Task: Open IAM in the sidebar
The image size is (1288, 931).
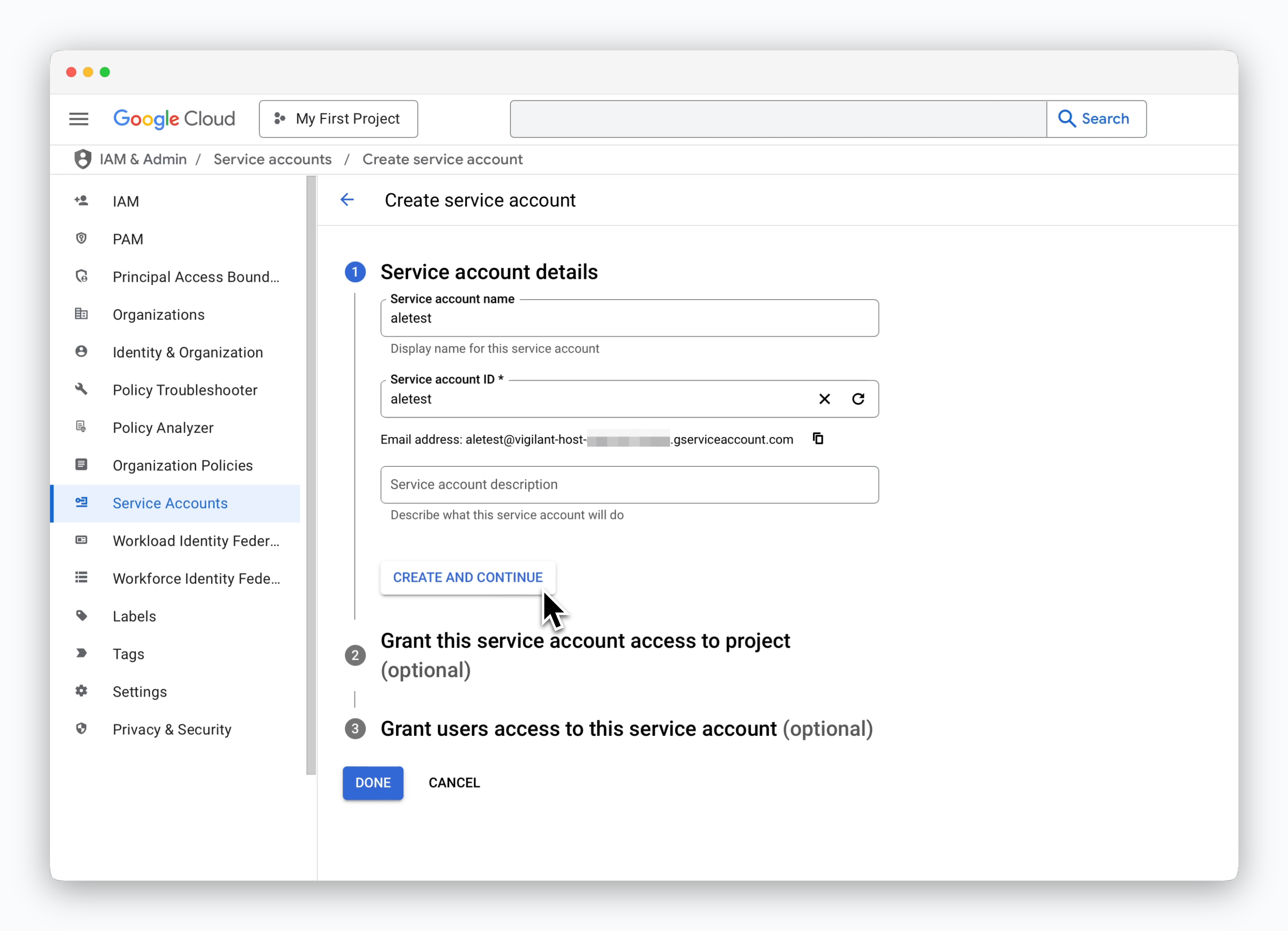Action: 175,201
